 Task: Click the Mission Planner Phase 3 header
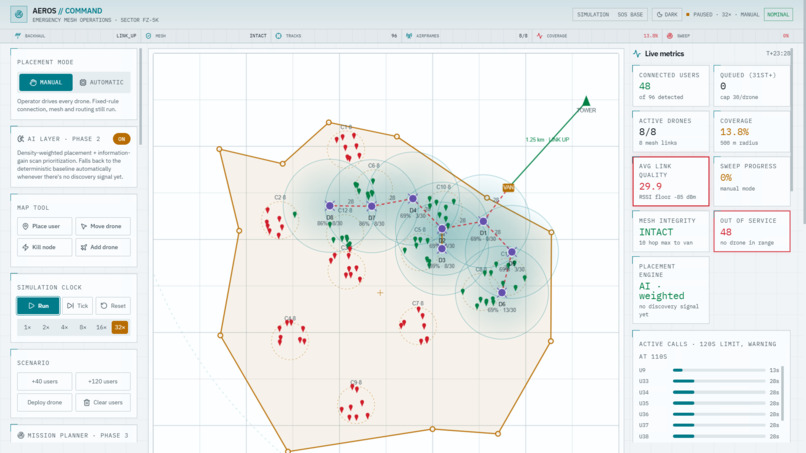click(73, 436)
